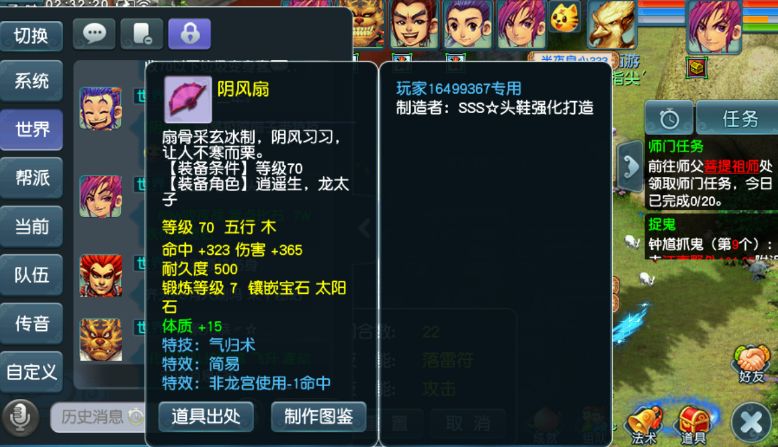Open the 法术 bell spell icon
Viewport: 778px width, 447px height.
(645, 425)
